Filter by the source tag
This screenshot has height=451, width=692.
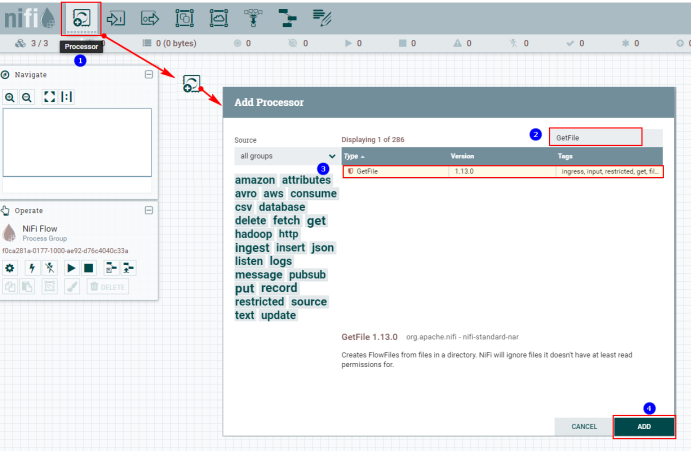[309, 302]
